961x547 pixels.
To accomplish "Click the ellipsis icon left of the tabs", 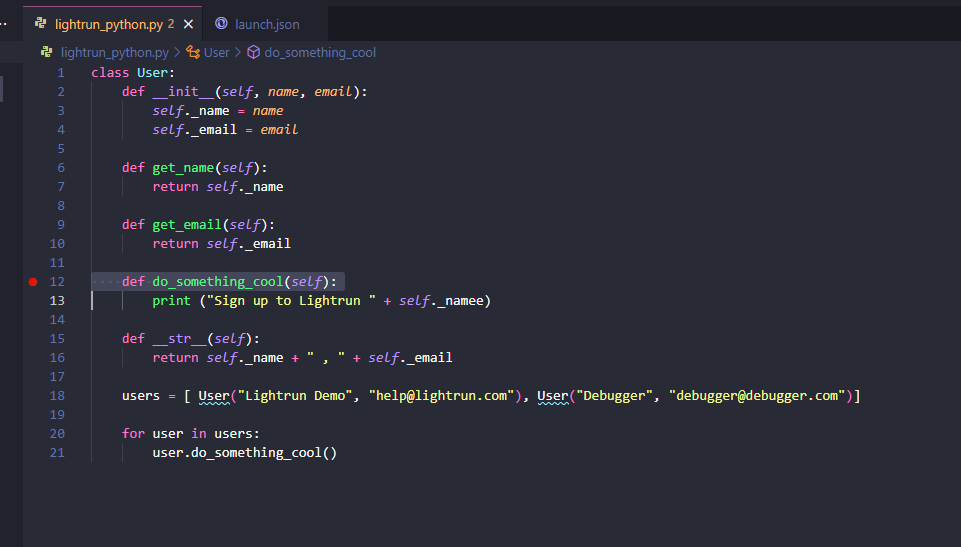I will pos(5,24).
